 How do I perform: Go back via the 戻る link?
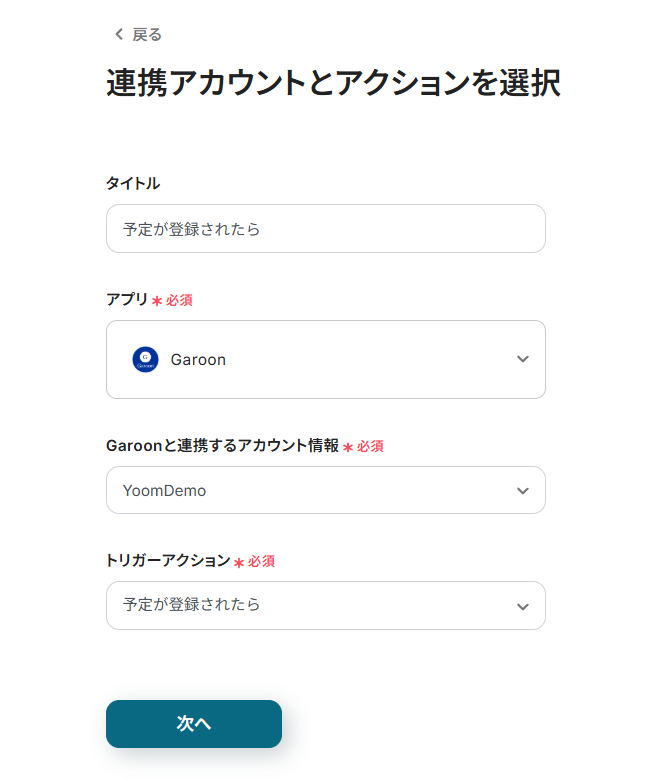click(146, 35)
